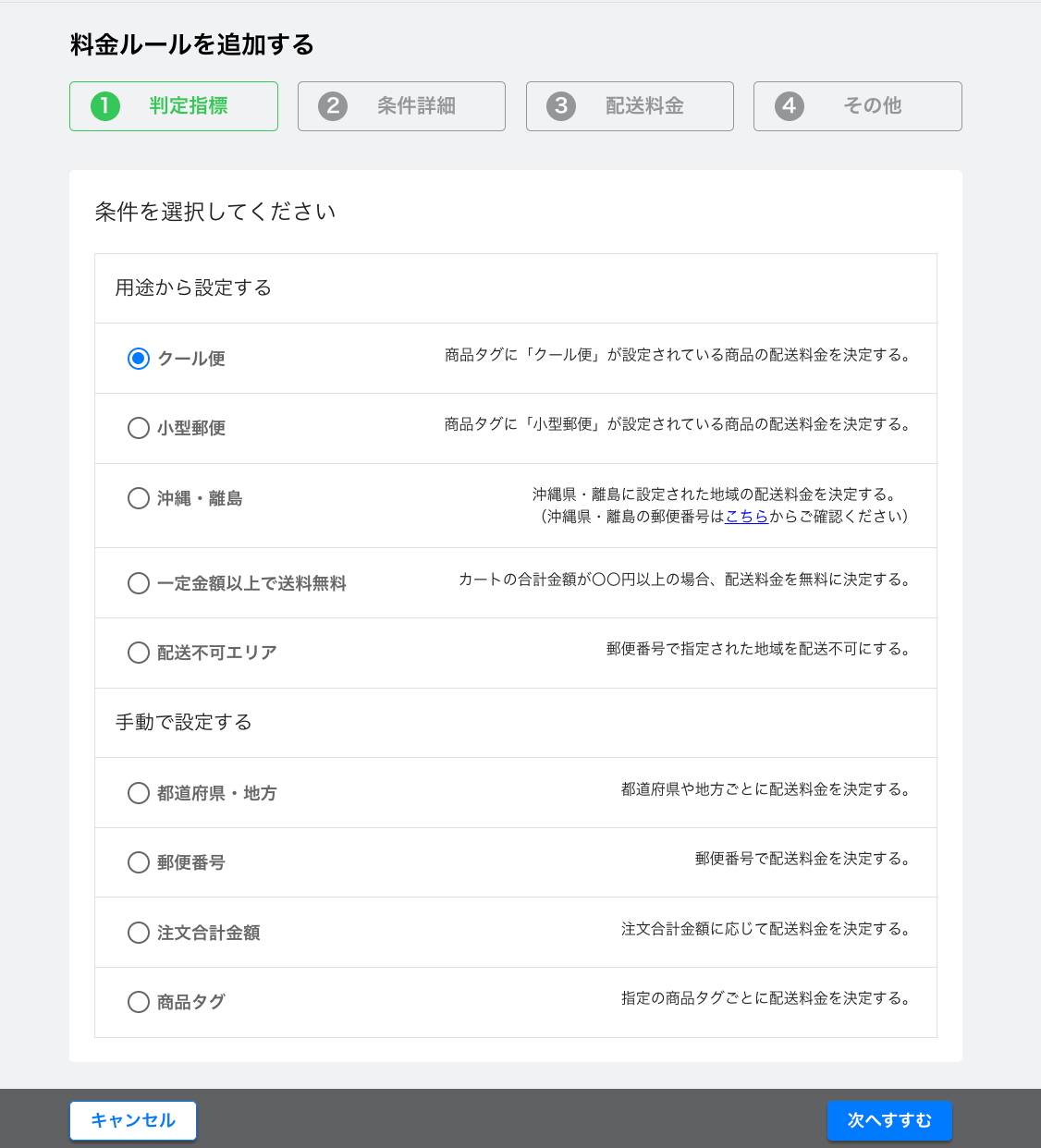Click the 次へすすむ button
This screenshot has height=1148, width=1041.
click(889, 1120)
